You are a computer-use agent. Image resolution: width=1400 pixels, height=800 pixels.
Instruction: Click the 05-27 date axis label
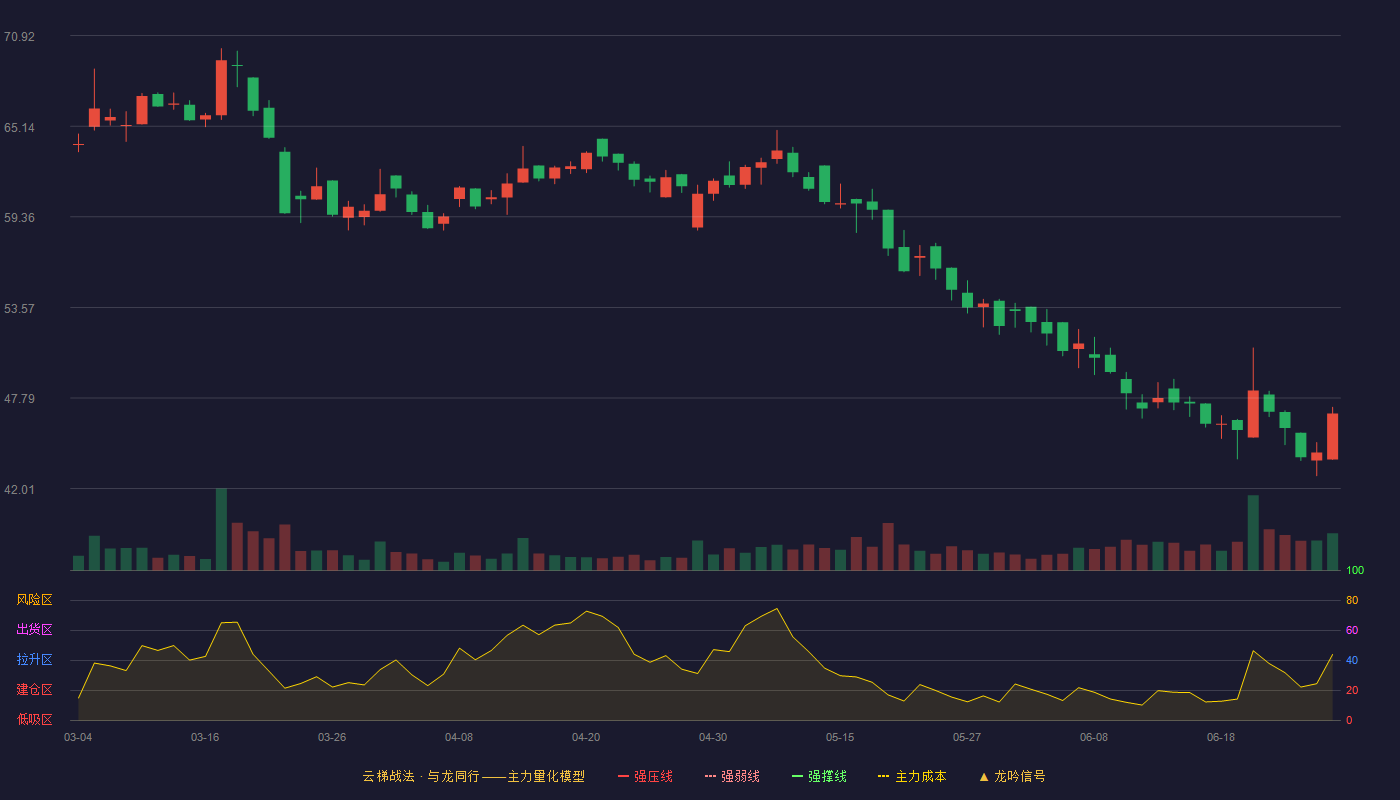[967, 737]
